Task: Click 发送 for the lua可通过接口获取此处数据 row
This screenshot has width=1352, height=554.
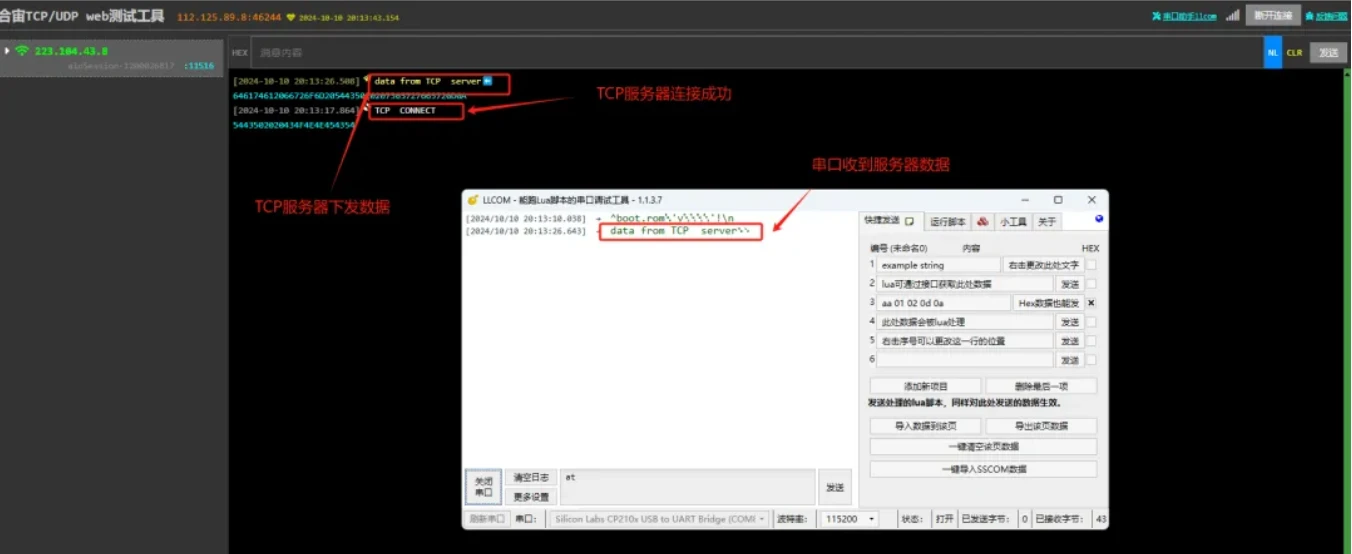Action: pyautogui.click(x=1070, y=284)
